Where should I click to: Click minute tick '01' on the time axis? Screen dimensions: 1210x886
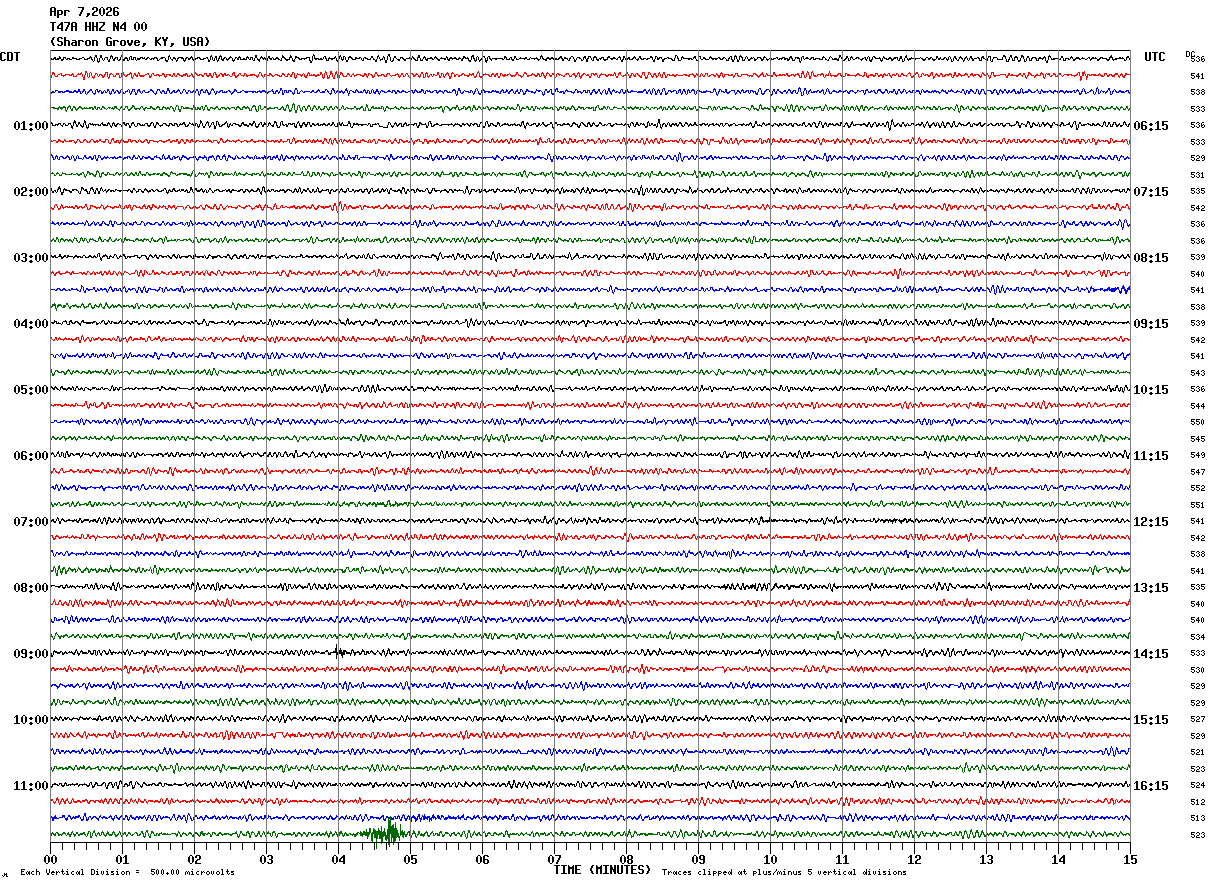pyautogui.click(x=122, y=859)
